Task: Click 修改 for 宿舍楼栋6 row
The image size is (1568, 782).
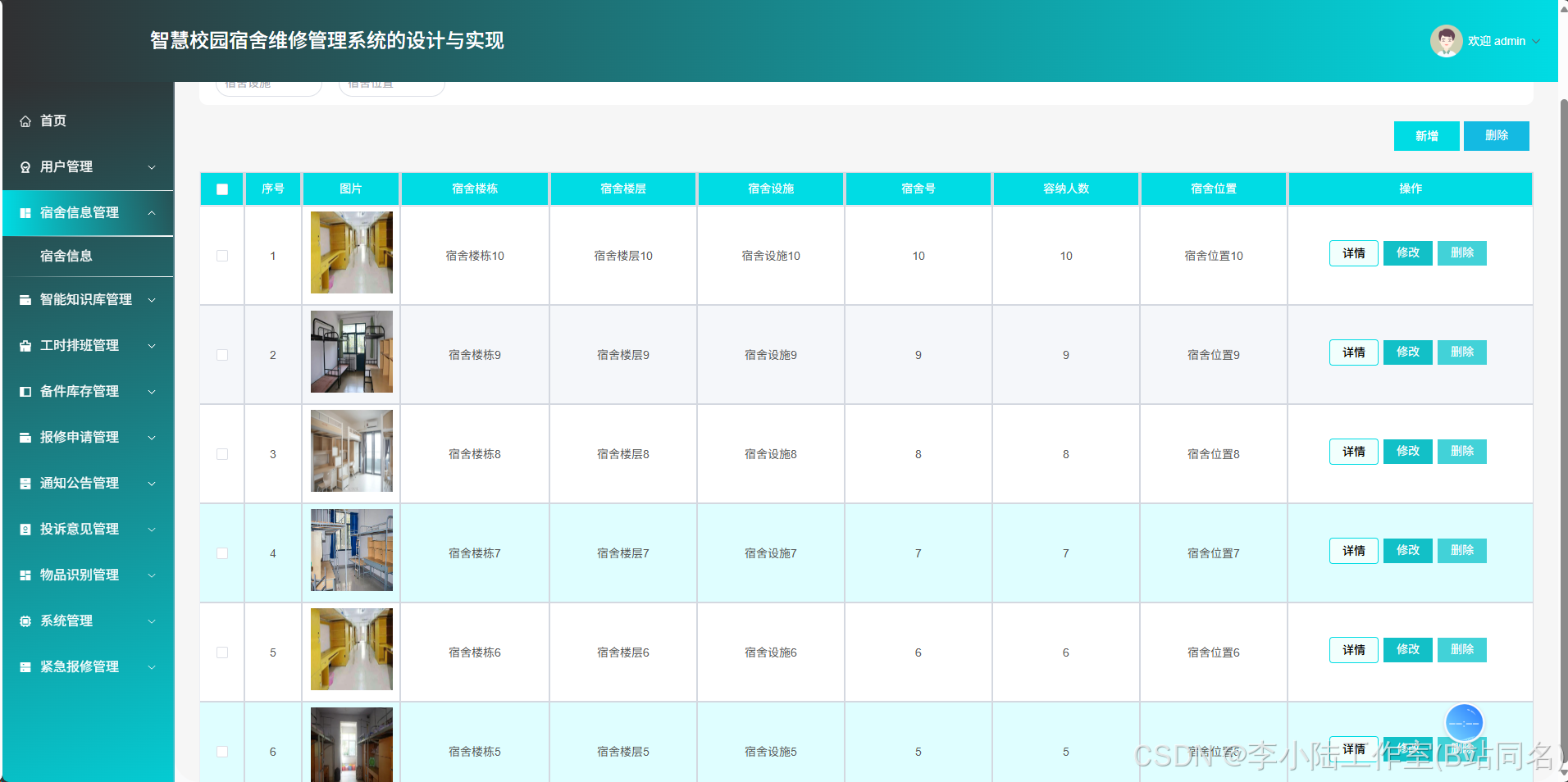Action: coord(1408,650)
